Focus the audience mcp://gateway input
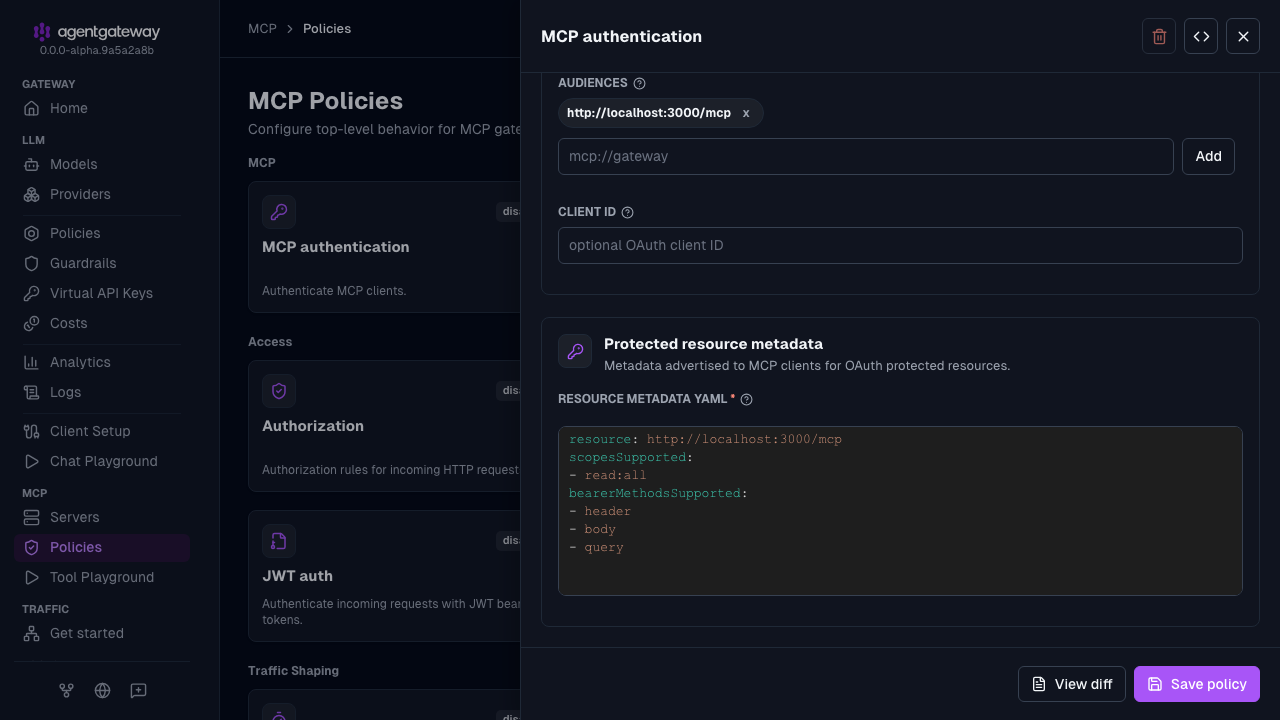Viewport: 1280px width, 720px height. (866, 156)
